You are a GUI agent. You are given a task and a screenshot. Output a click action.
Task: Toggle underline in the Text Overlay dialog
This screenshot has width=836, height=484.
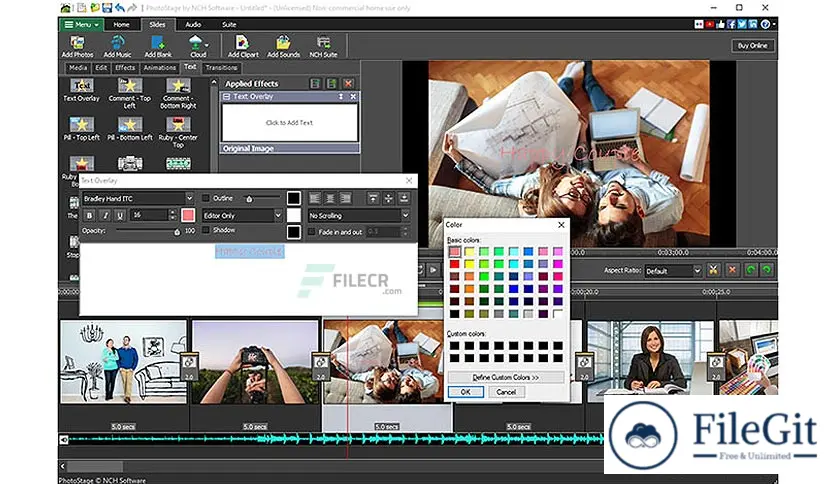(120, 215)
